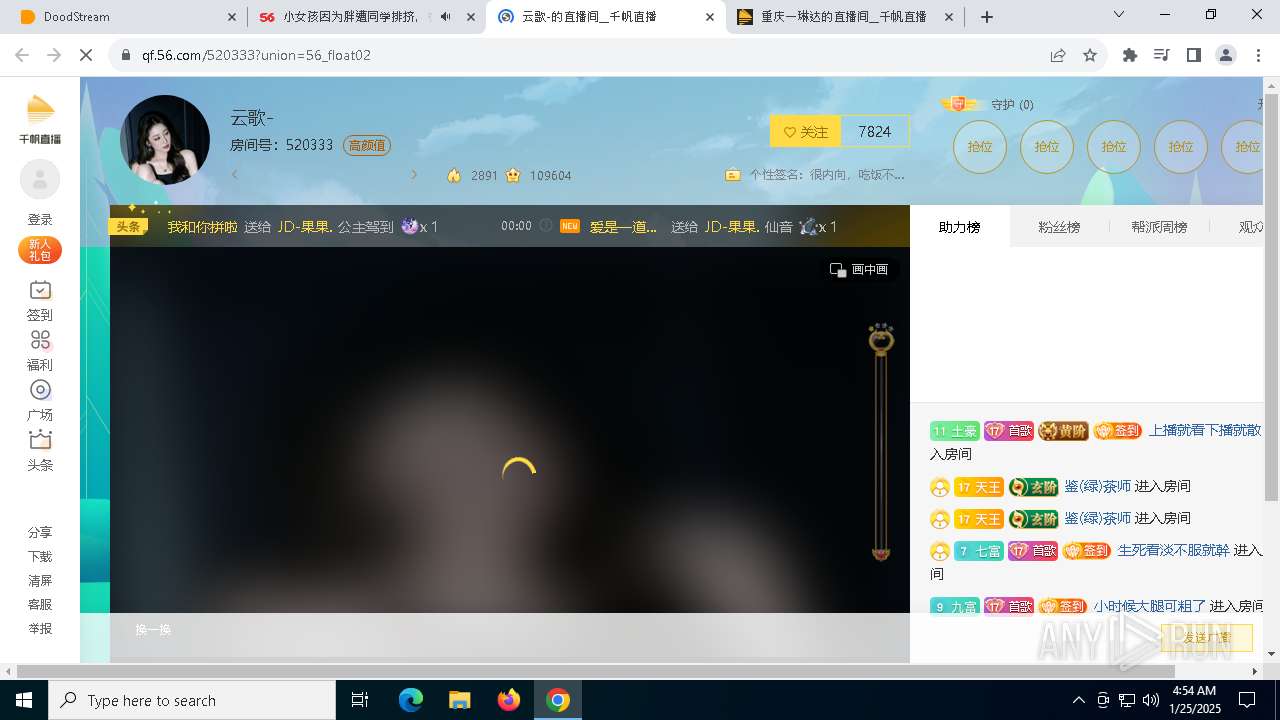This screenshot has width=1280, height=720.
Task: Click right arrow under room number
Action: [x=414, y=175]
